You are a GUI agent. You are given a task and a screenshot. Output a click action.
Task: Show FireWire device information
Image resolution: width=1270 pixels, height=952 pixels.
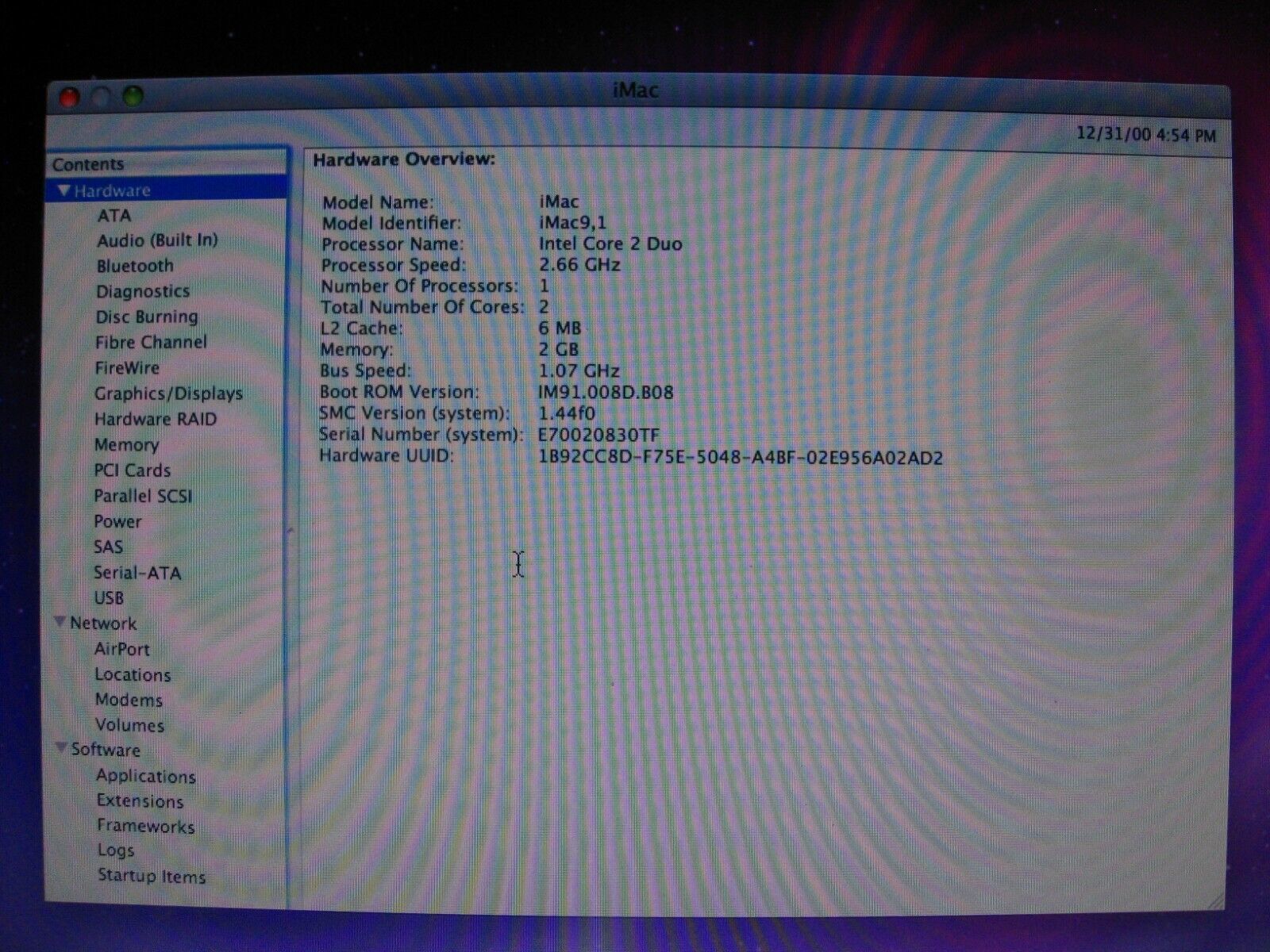127,368
